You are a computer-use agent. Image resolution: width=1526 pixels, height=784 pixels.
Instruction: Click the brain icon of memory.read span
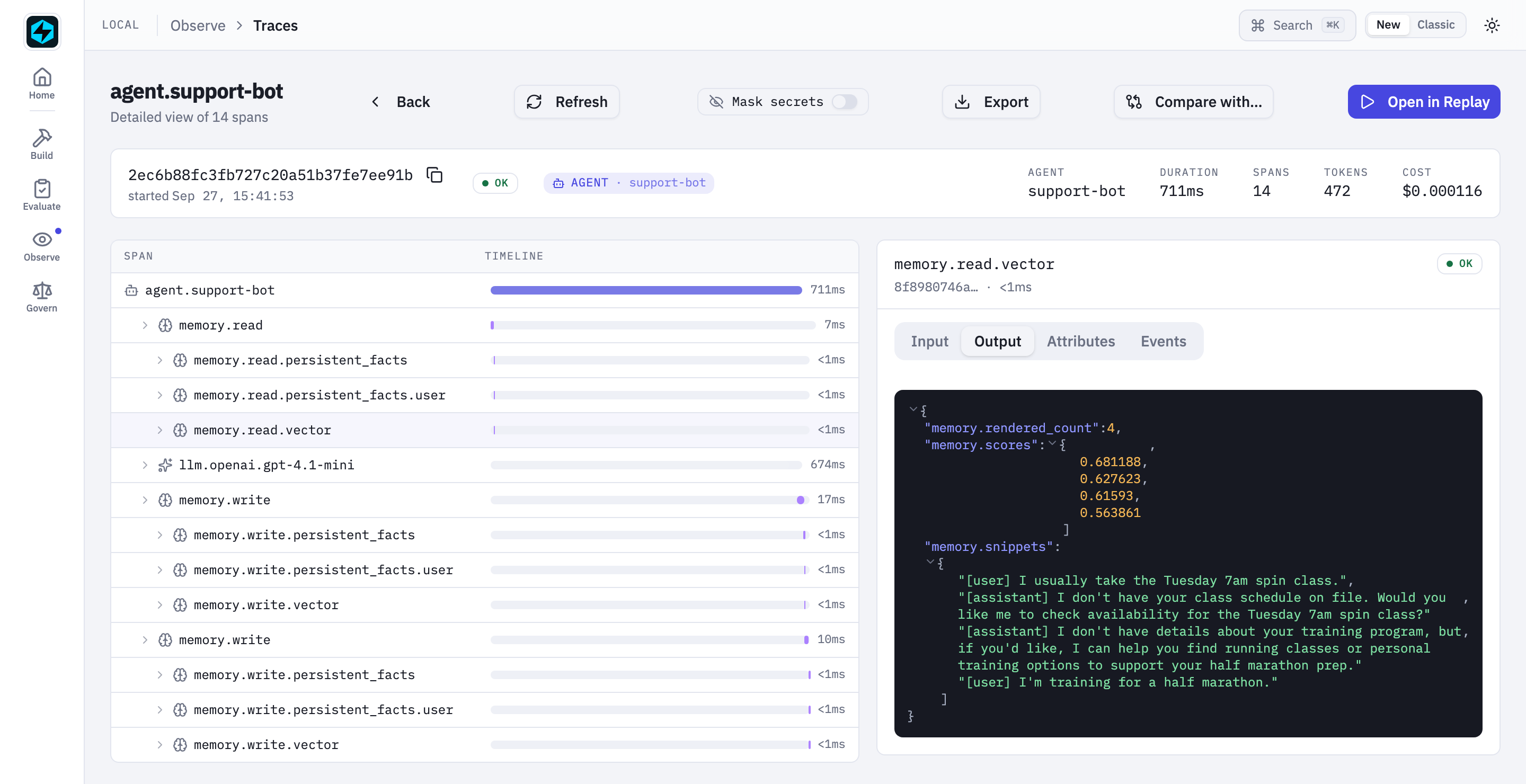165,325
